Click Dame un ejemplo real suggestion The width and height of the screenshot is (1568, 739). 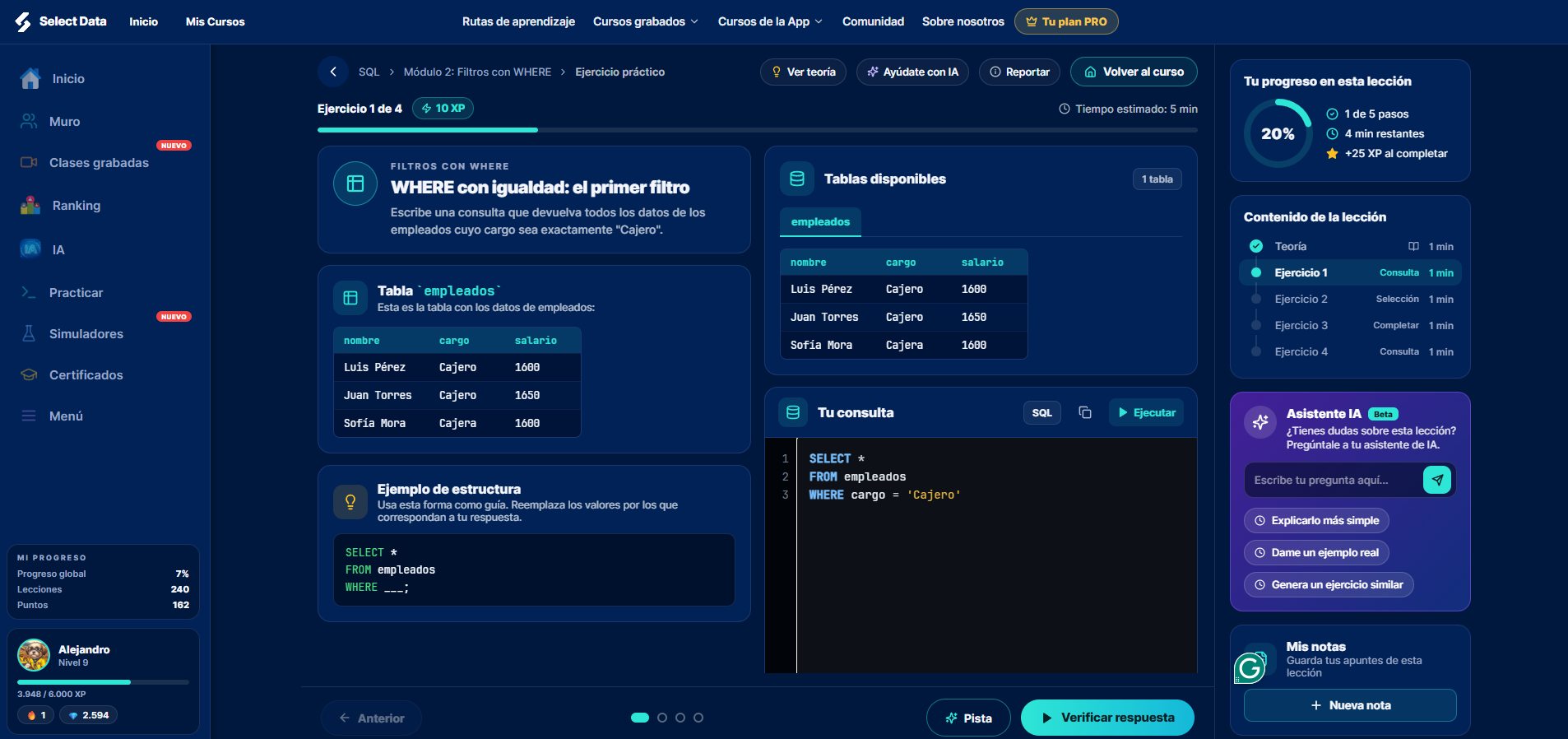coord(1316,552)
